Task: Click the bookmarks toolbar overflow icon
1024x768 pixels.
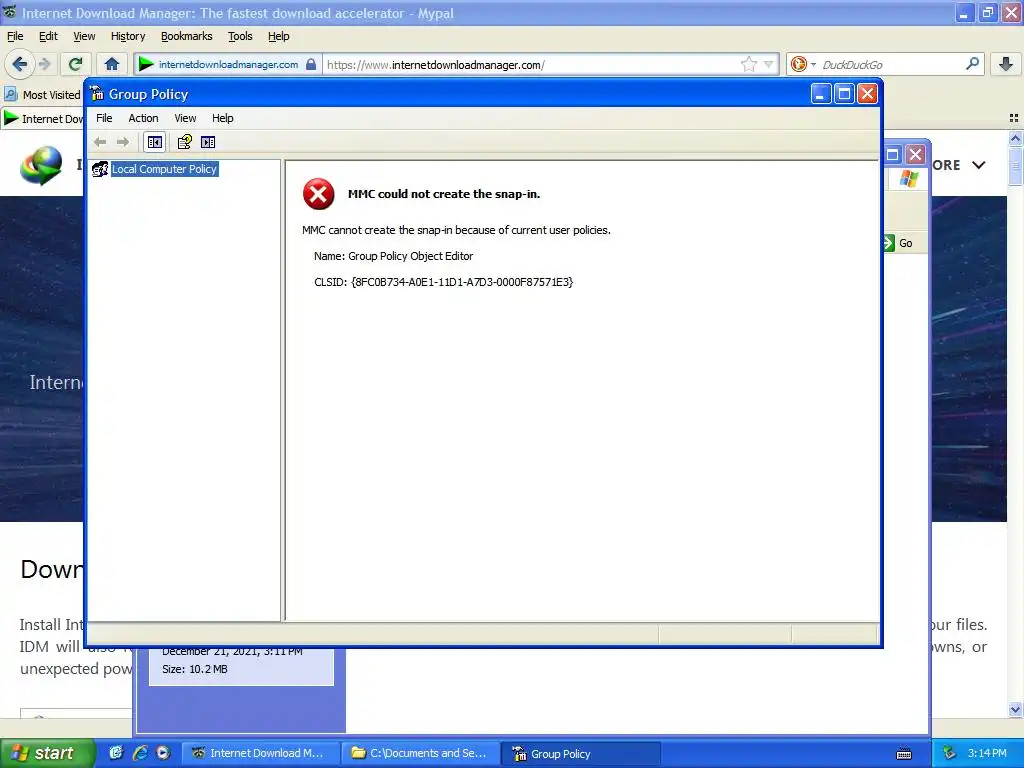Action: [x=1014, y=118]
